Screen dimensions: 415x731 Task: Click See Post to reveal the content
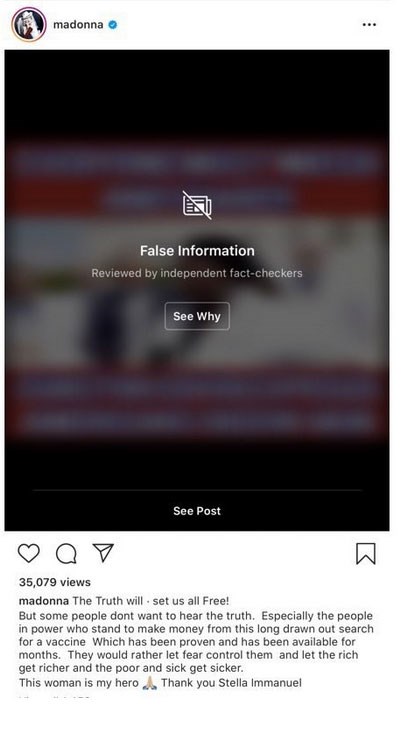197,511
